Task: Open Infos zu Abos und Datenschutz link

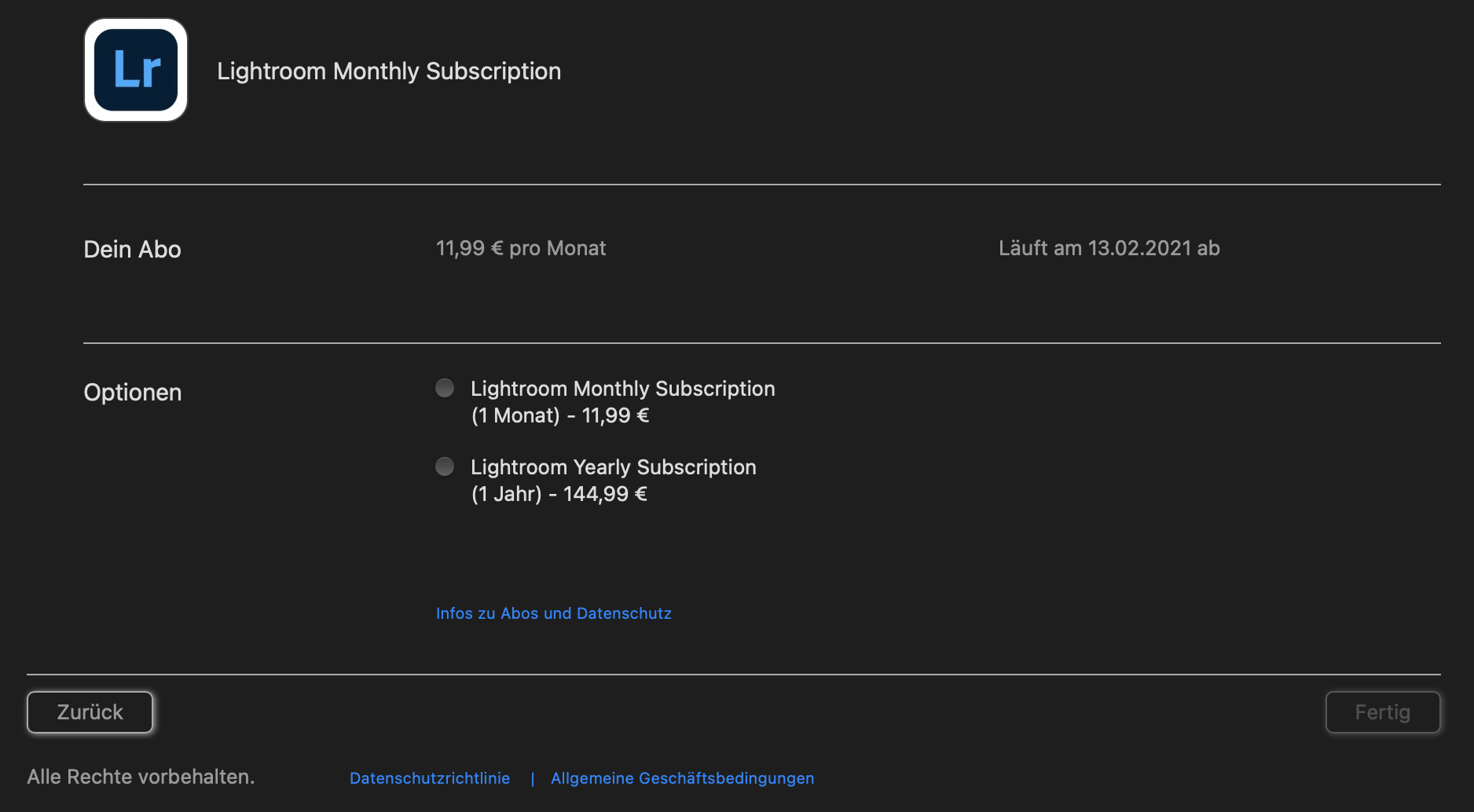Action: [554, 613]
